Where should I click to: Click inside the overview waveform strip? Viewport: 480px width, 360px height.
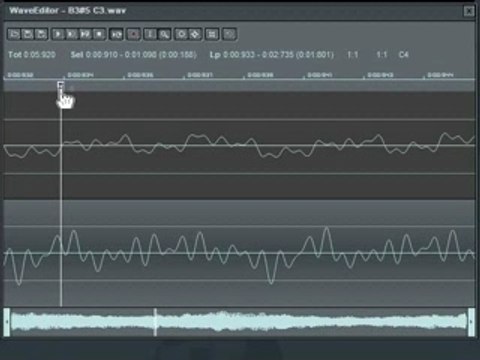(x=239, y=322)
